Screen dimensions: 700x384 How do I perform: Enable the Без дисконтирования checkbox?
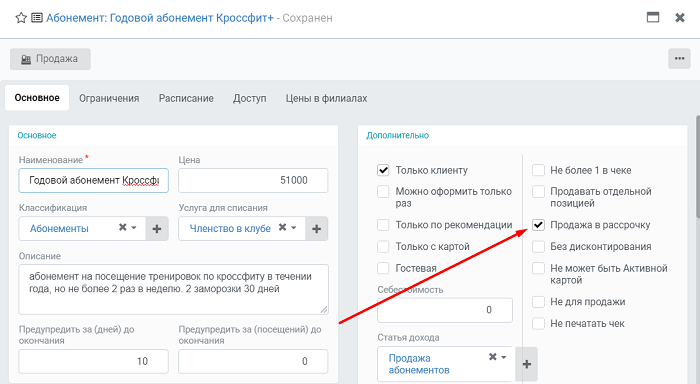538,246
